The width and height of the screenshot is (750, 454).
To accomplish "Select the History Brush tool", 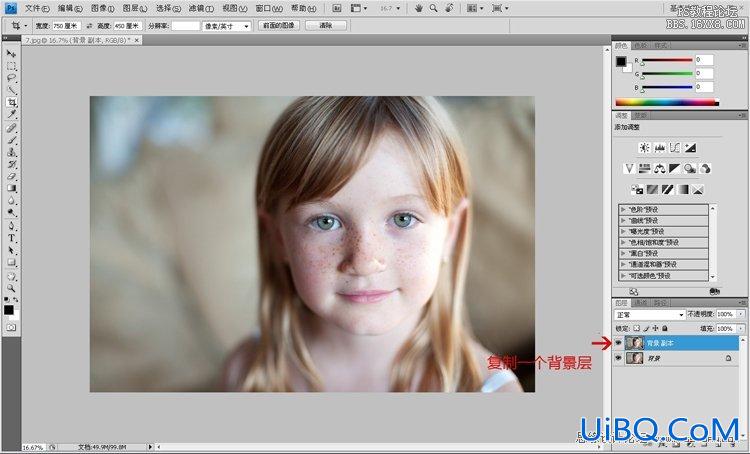I will 11,165.
